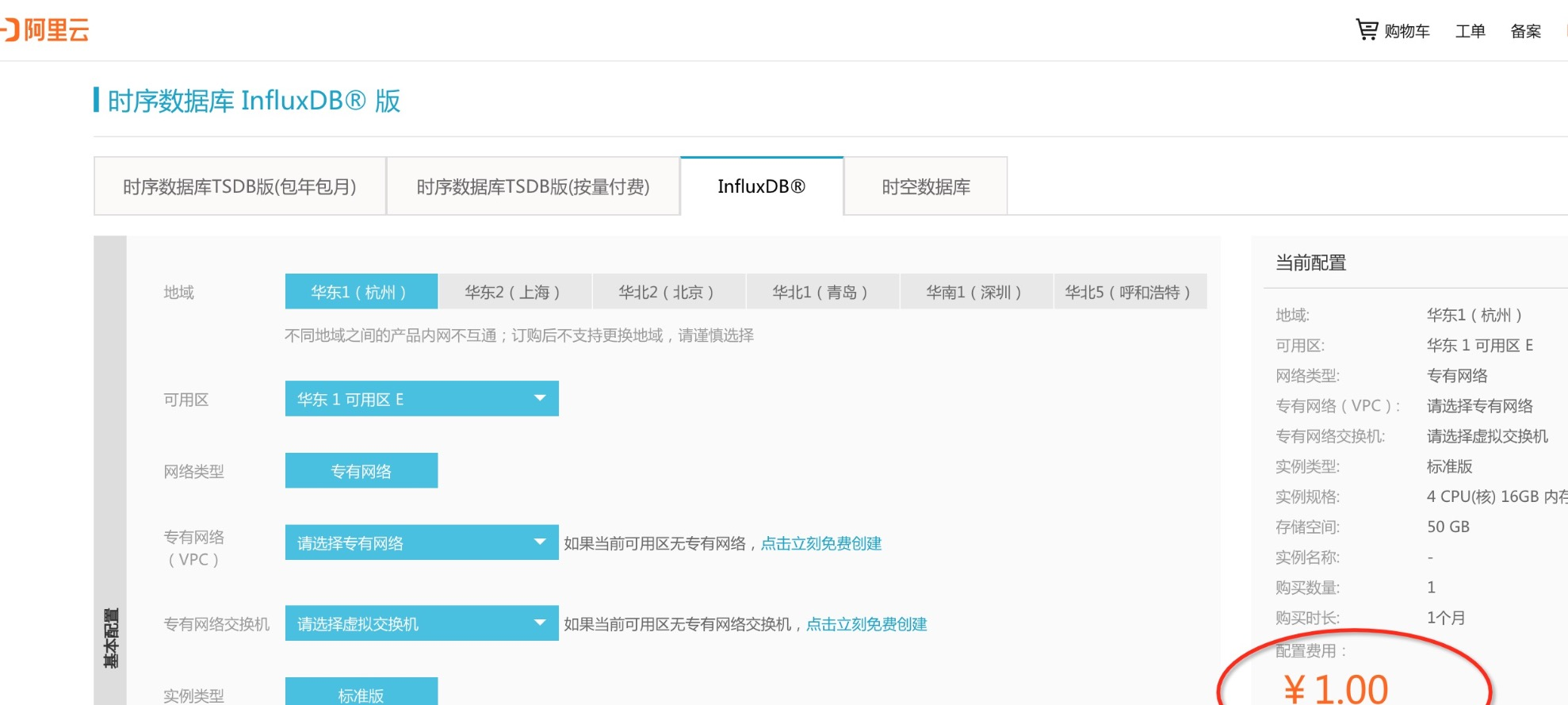Click the region notice text 不同地域之间的产品内网不互通

click(x=519, y=335)
